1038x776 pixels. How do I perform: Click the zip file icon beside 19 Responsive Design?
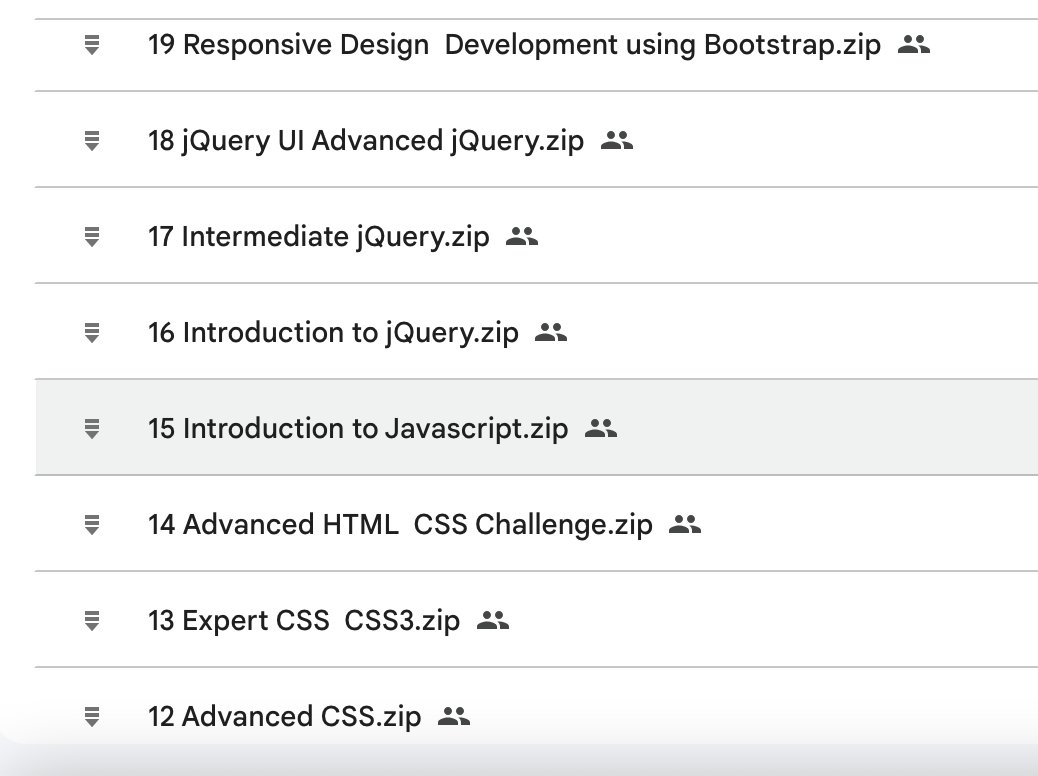pos(92,44)
